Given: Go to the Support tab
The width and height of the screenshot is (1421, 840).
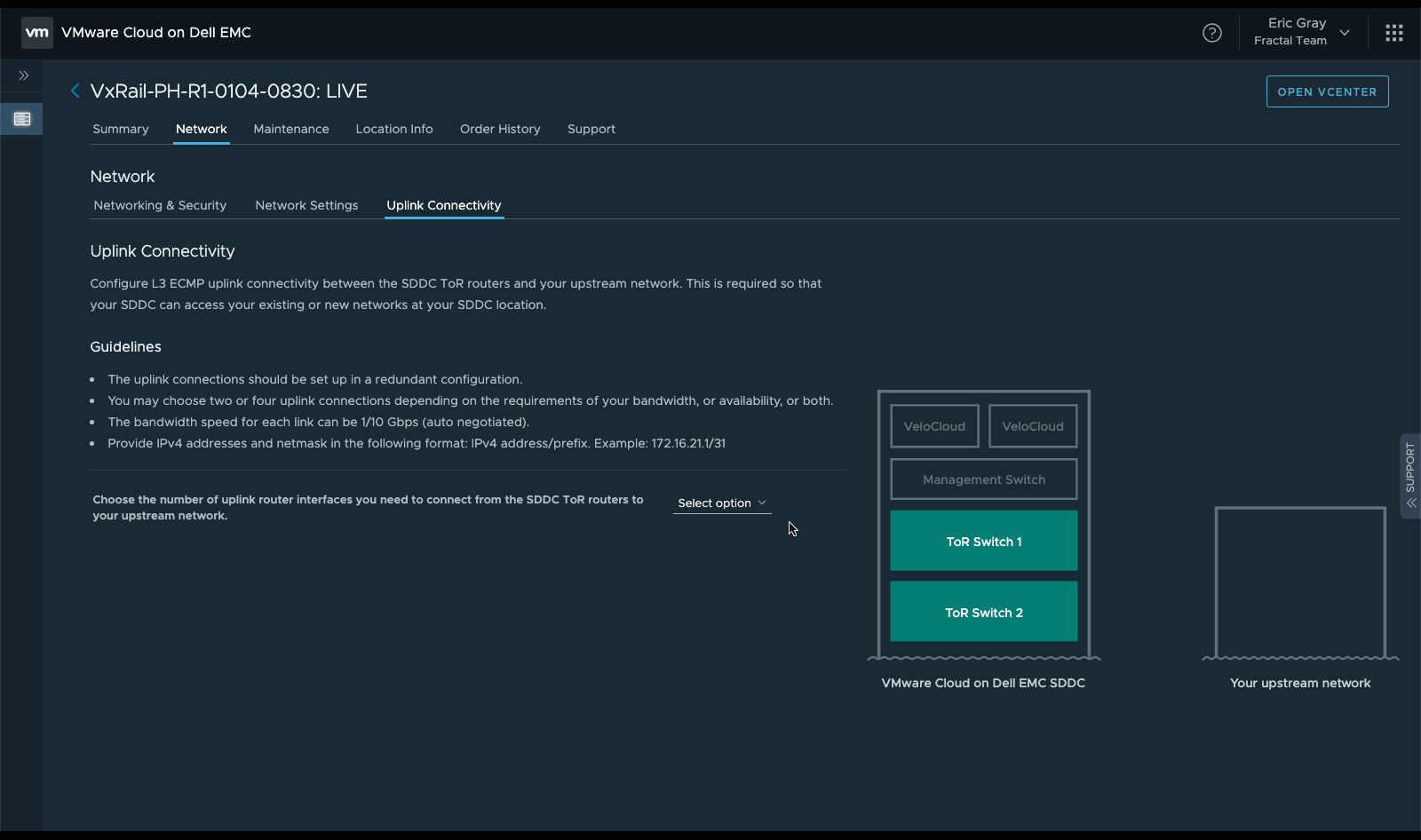Looking at the screenshot, I should [591, 129].
